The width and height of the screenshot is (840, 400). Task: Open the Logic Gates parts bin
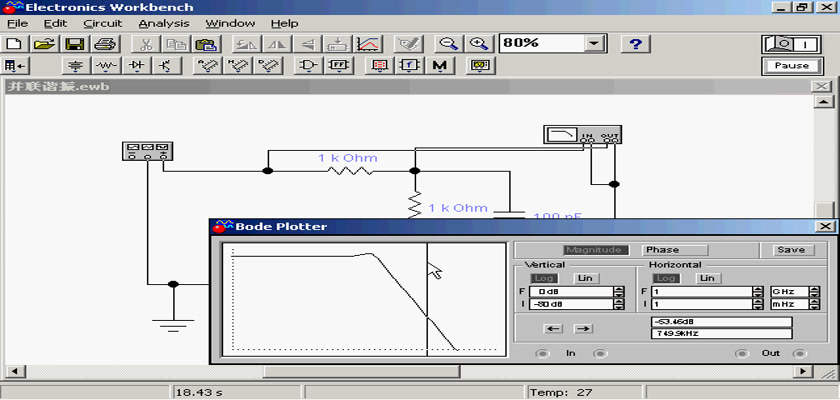coord(309,66)
